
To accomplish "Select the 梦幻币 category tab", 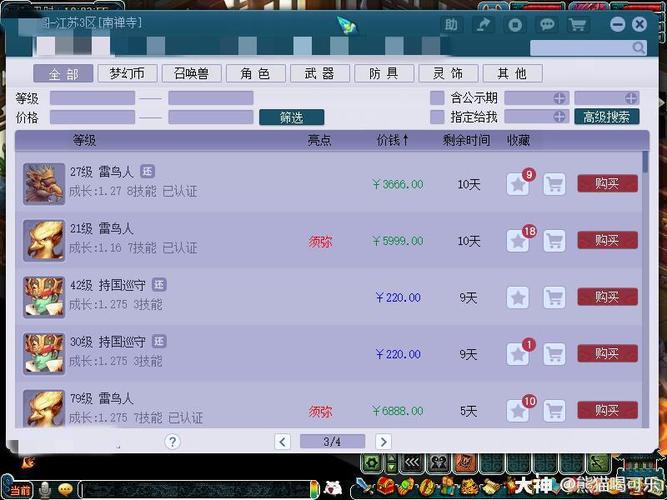I will click(127, 74).
